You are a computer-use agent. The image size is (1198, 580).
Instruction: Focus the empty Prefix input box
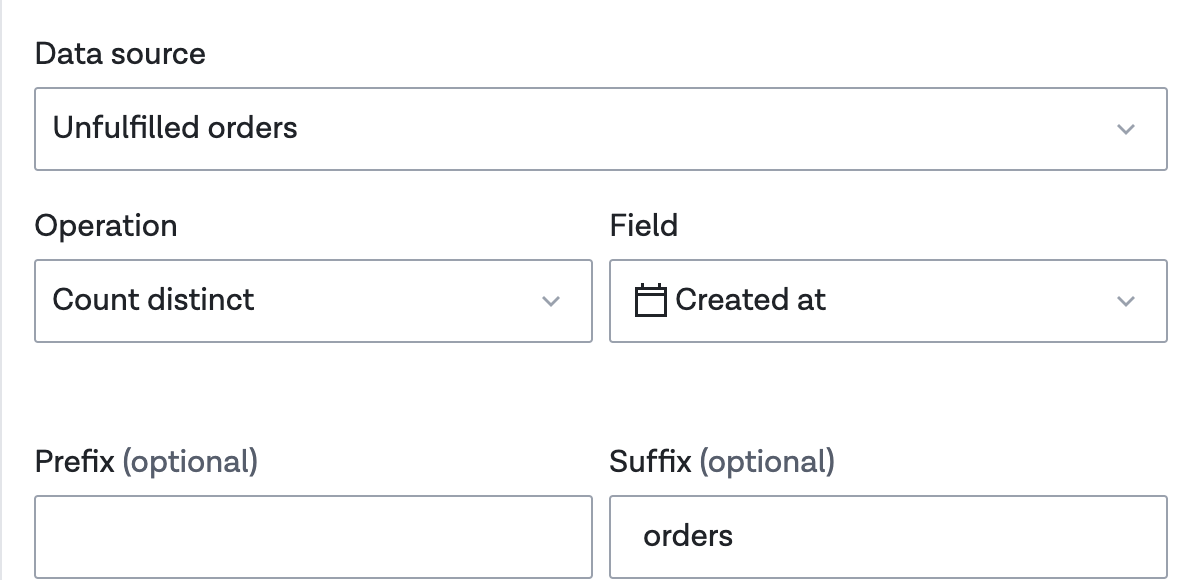[x=313, y=536]
